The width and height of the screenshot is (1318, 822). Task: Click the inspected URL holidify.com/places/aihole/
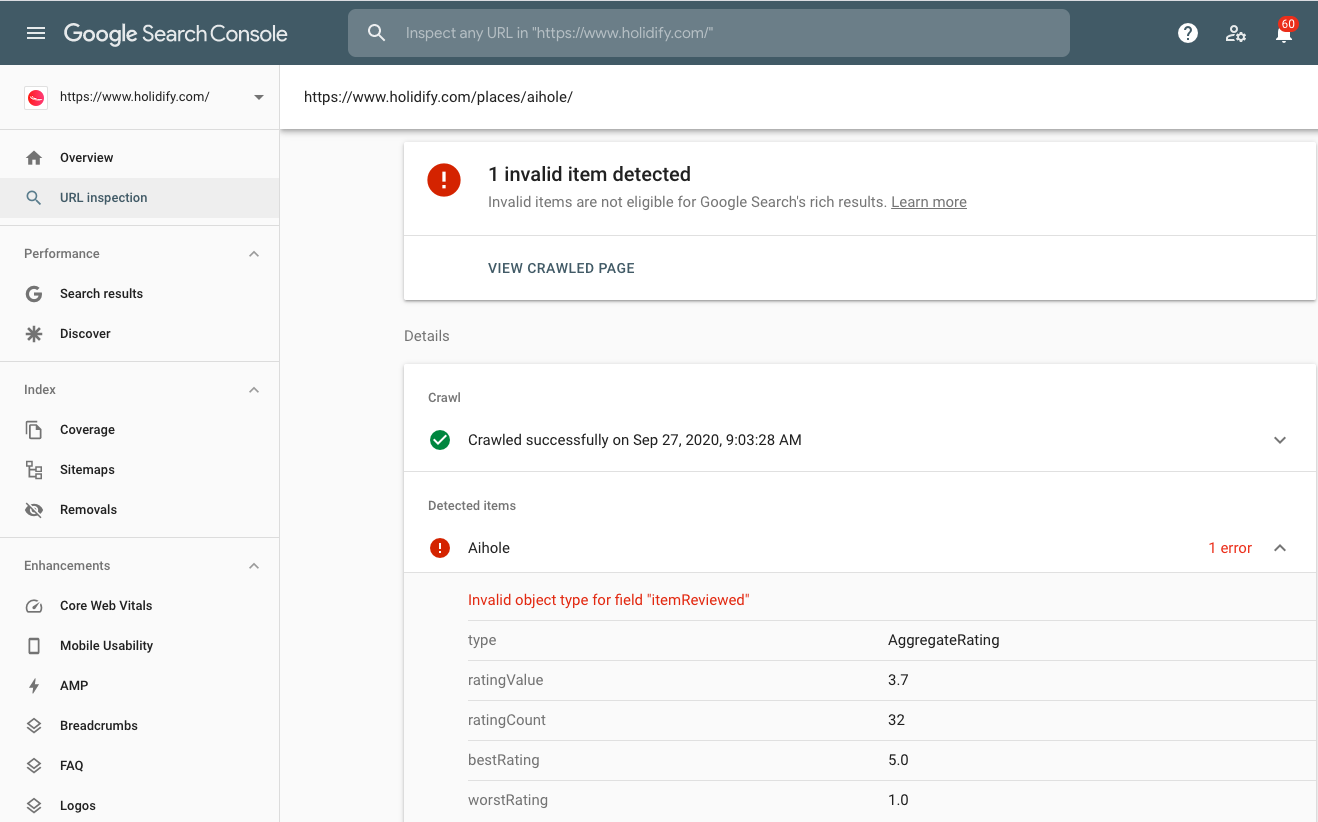tap(438, 97)
